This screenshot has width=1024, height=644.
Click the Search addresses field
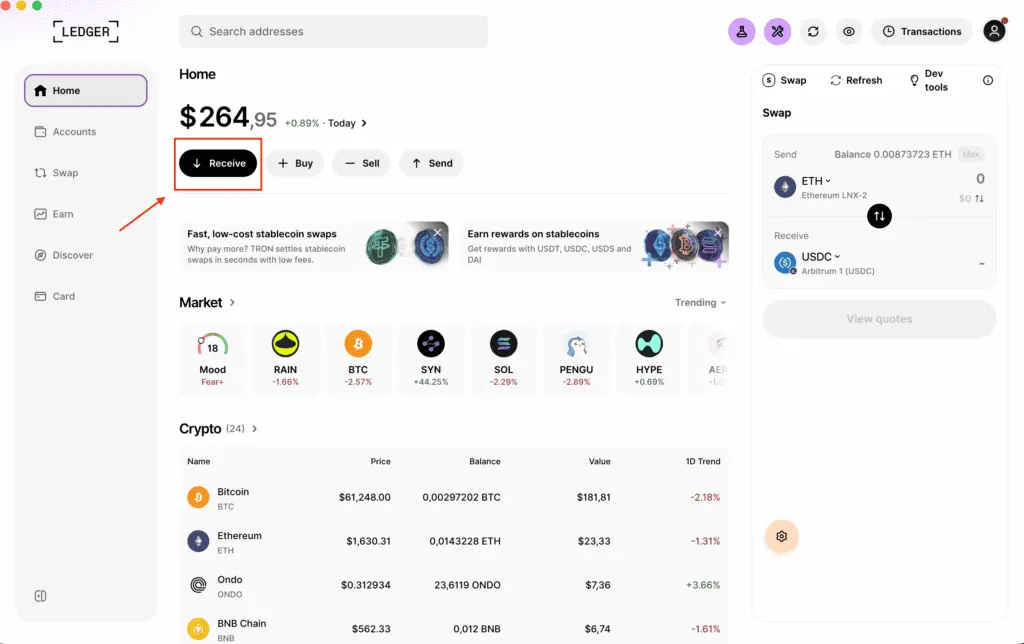click(x=333, y=31)
